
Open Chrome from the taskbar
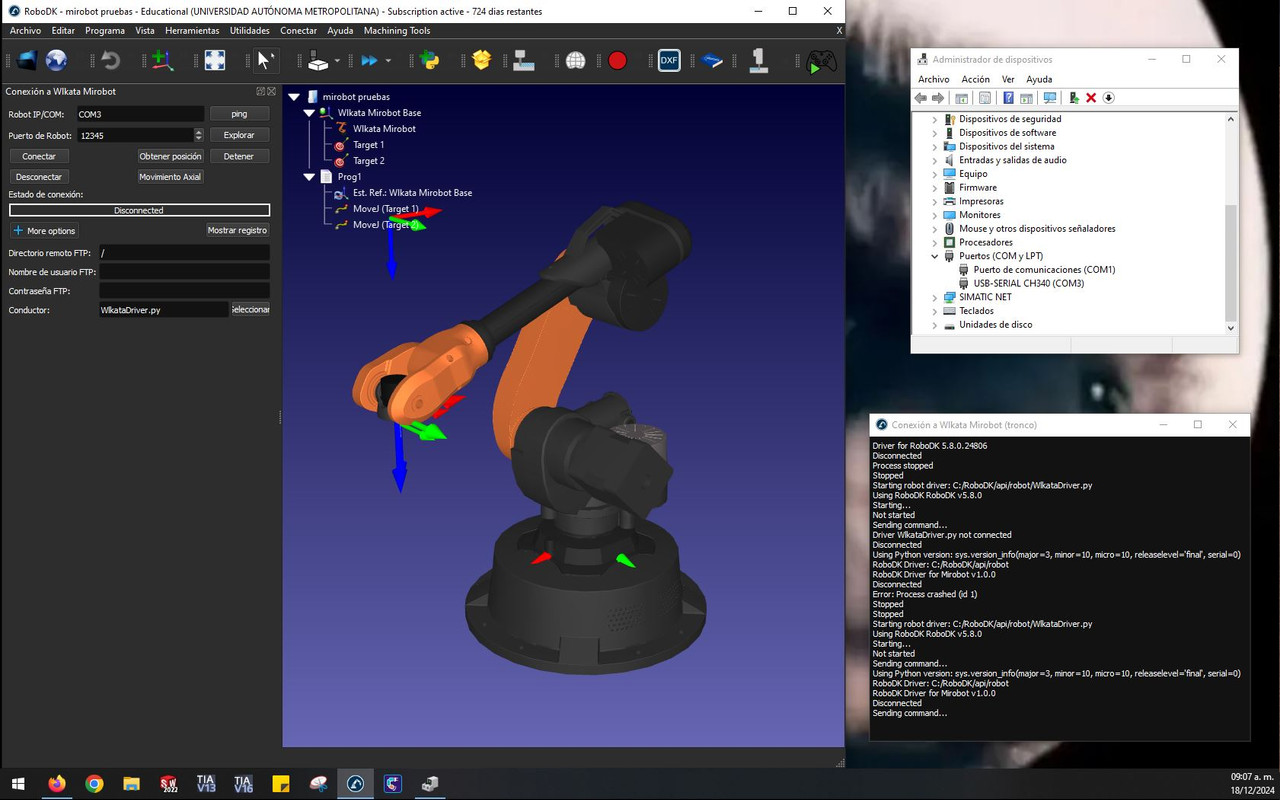pyautogui.click(x=94, y=784)
